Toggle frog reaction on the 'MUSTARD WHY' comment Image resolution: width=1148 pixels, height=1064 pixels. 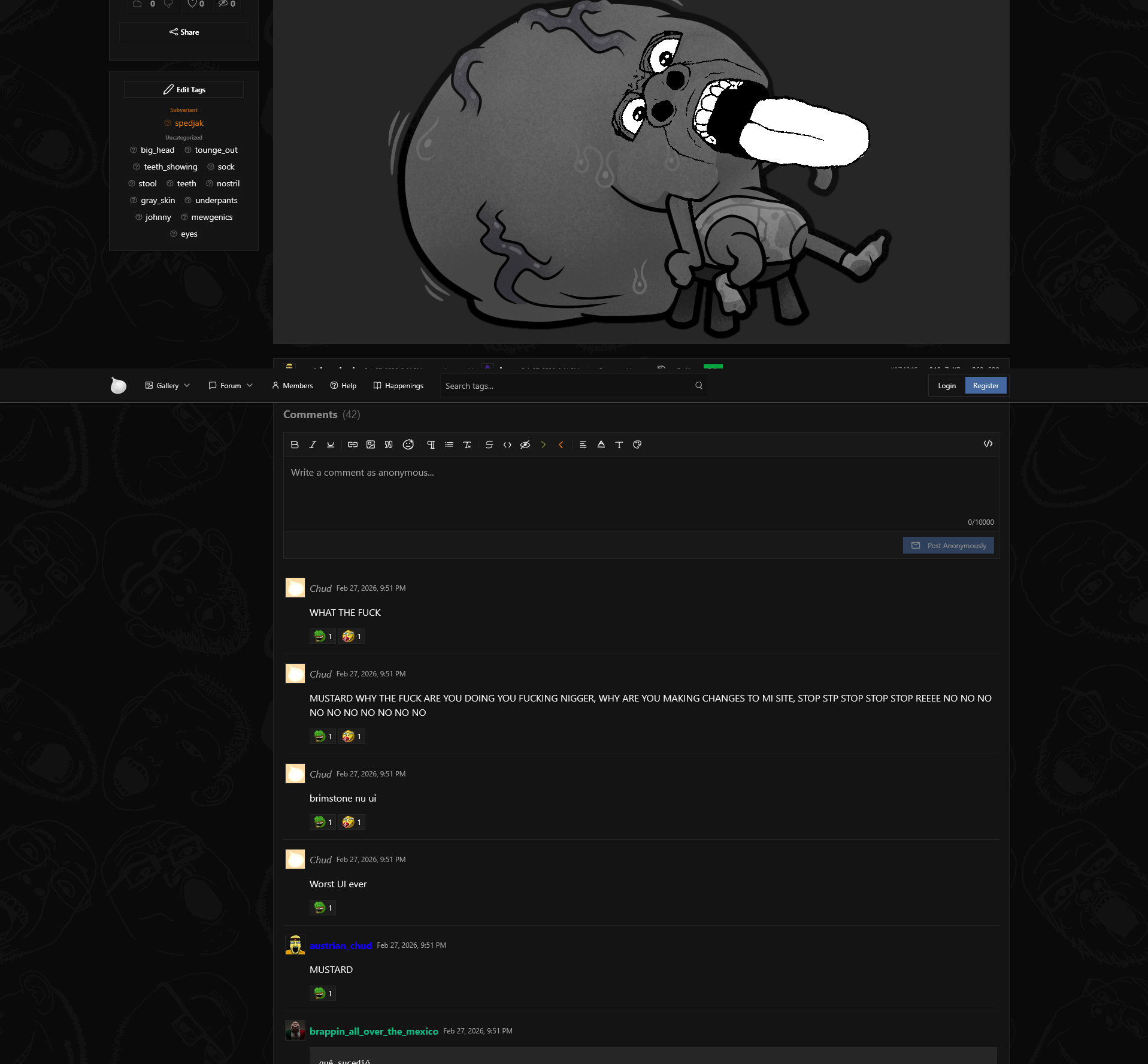(x=323, y=736)
